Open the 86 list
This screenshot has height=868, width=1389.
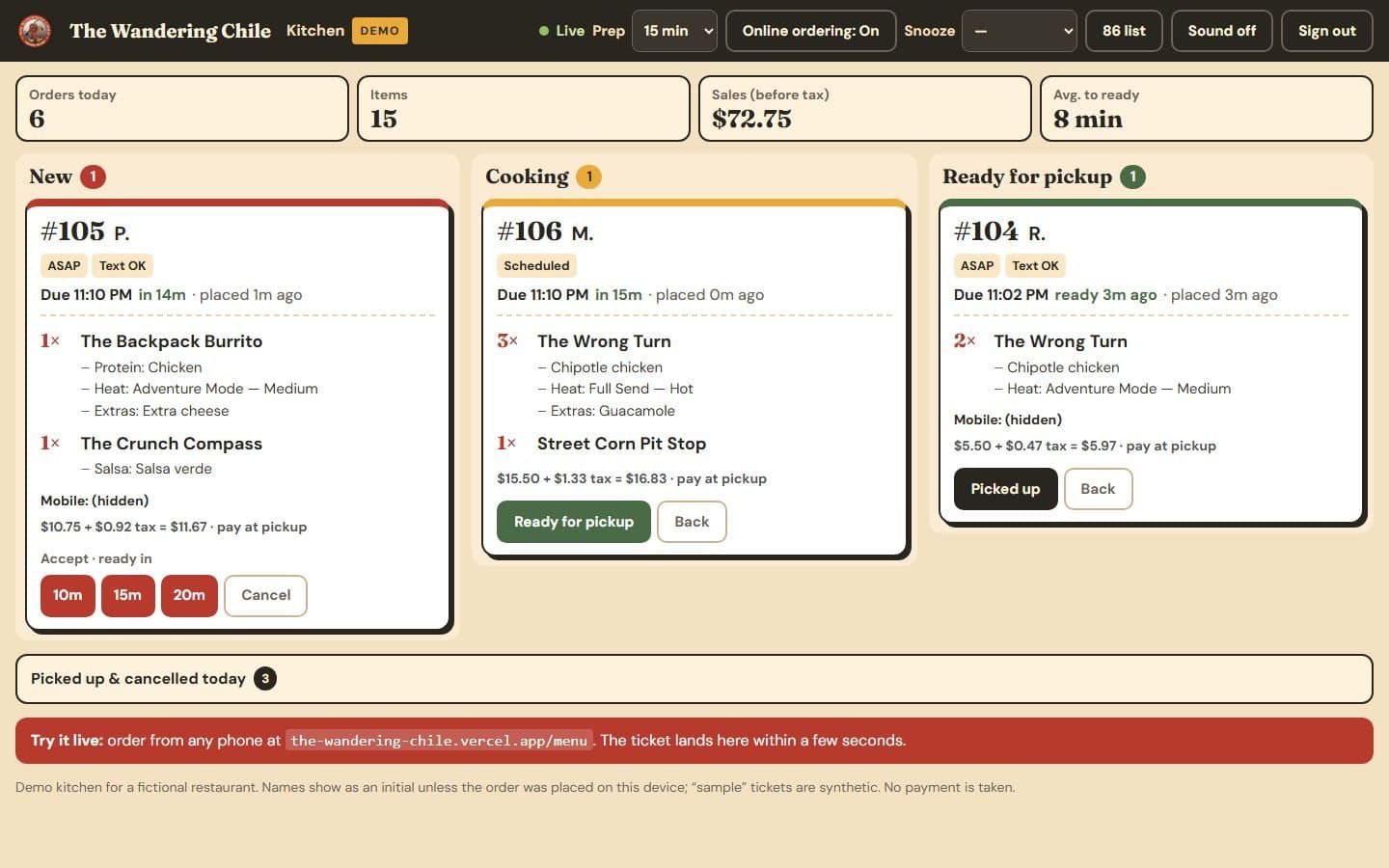1124,31
